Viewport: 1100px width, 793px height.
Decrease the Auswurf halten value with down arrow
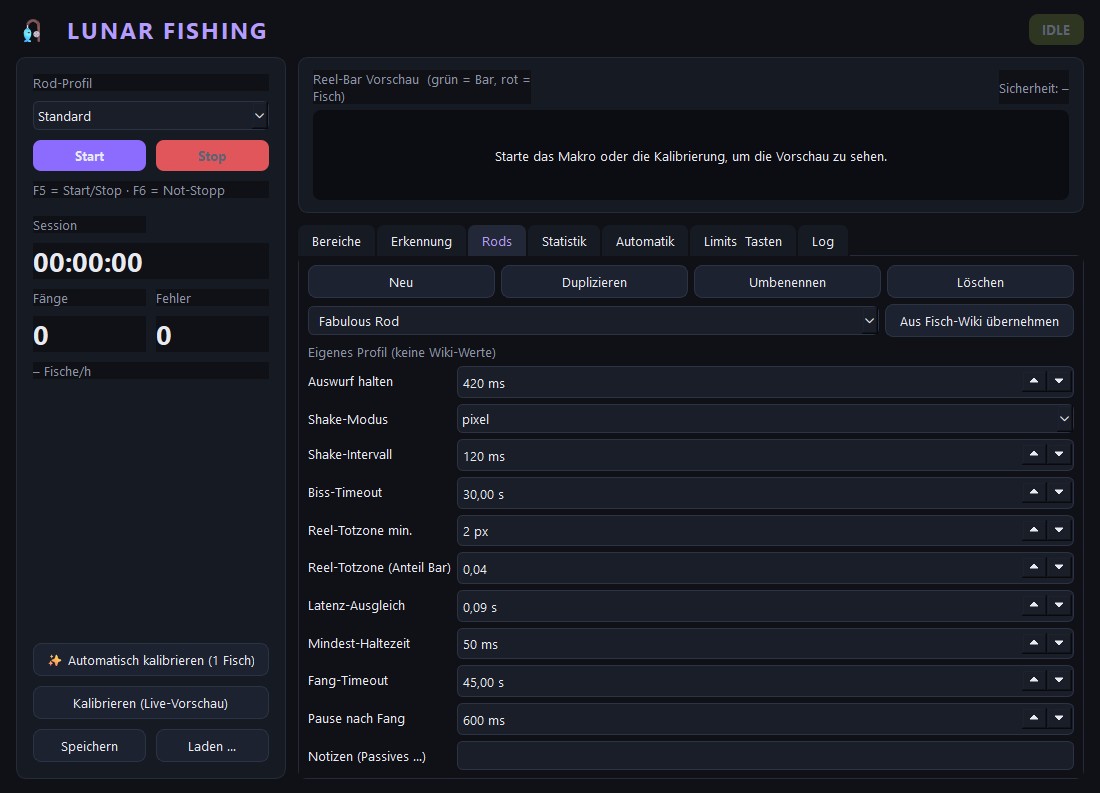[1059, 381]
